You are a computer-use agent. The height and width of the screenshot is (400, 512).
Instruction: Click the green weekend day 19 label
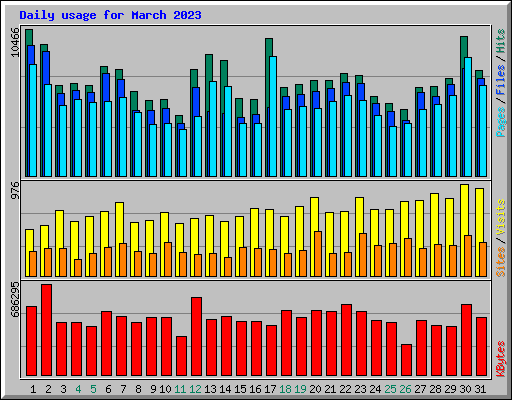click(x=300, y=389)
